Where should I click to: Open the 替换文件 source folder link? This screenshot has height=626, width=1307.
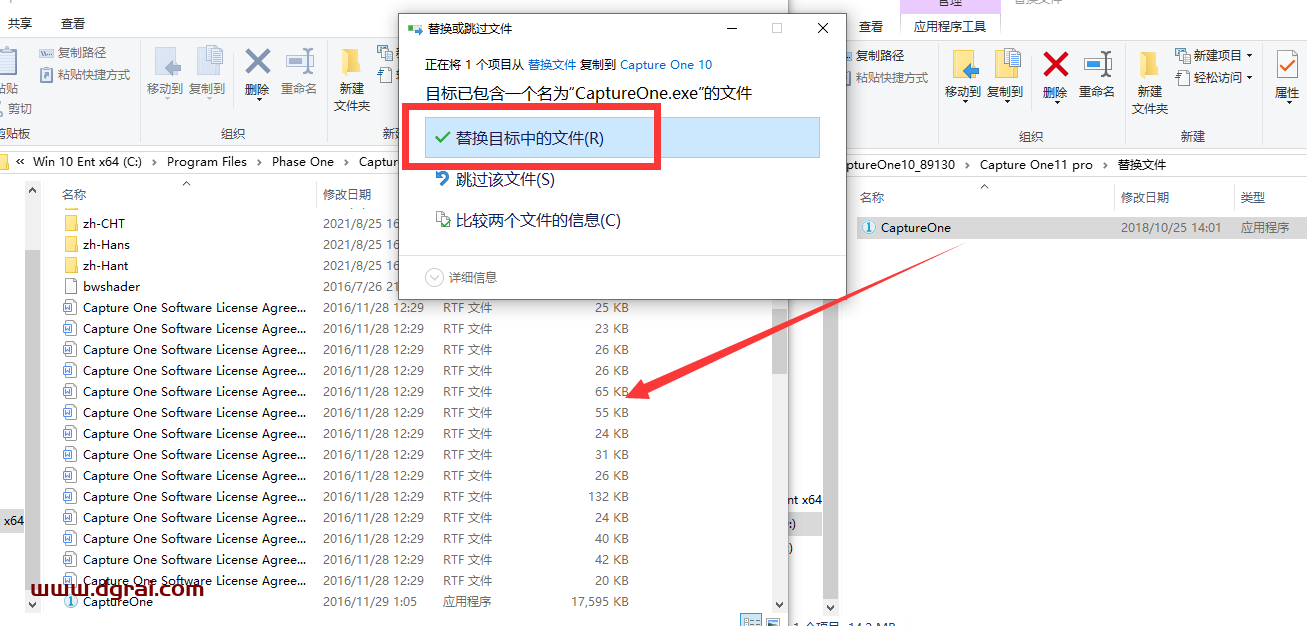tap(552, 64)
